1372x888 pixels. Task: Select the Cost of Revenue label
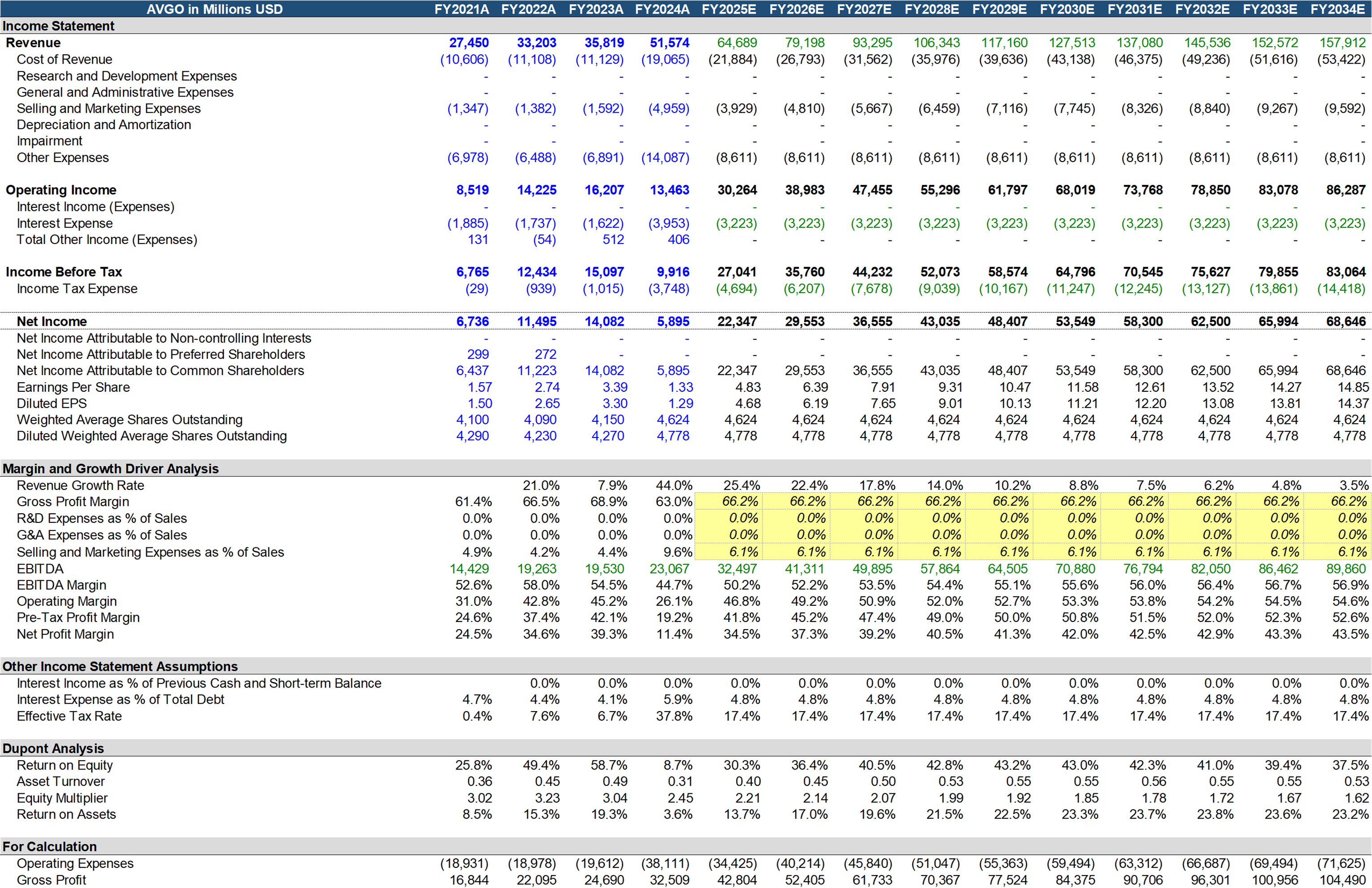point(65,59)
